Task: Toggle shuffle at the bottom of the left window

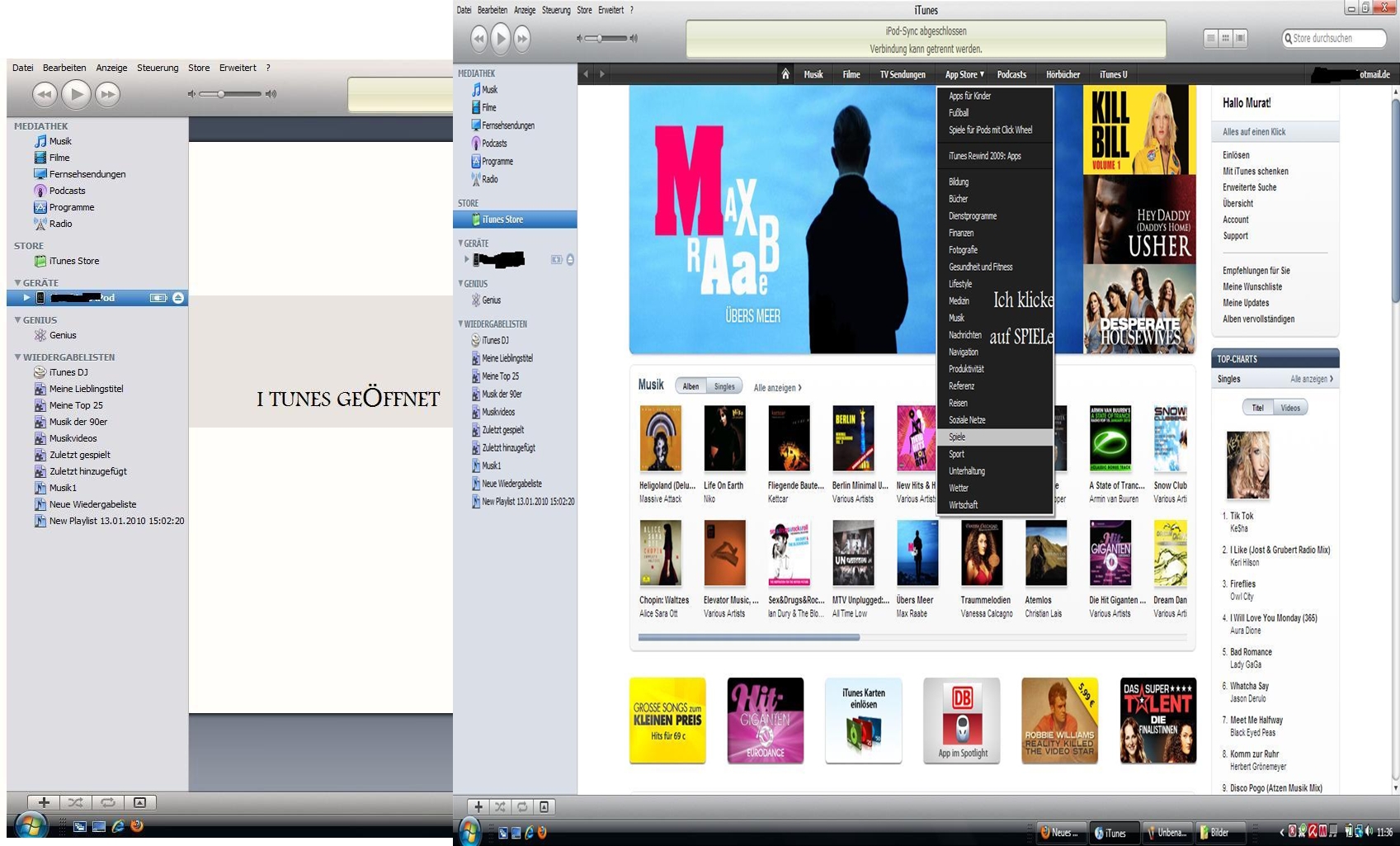Action: [x=75, y=802]
